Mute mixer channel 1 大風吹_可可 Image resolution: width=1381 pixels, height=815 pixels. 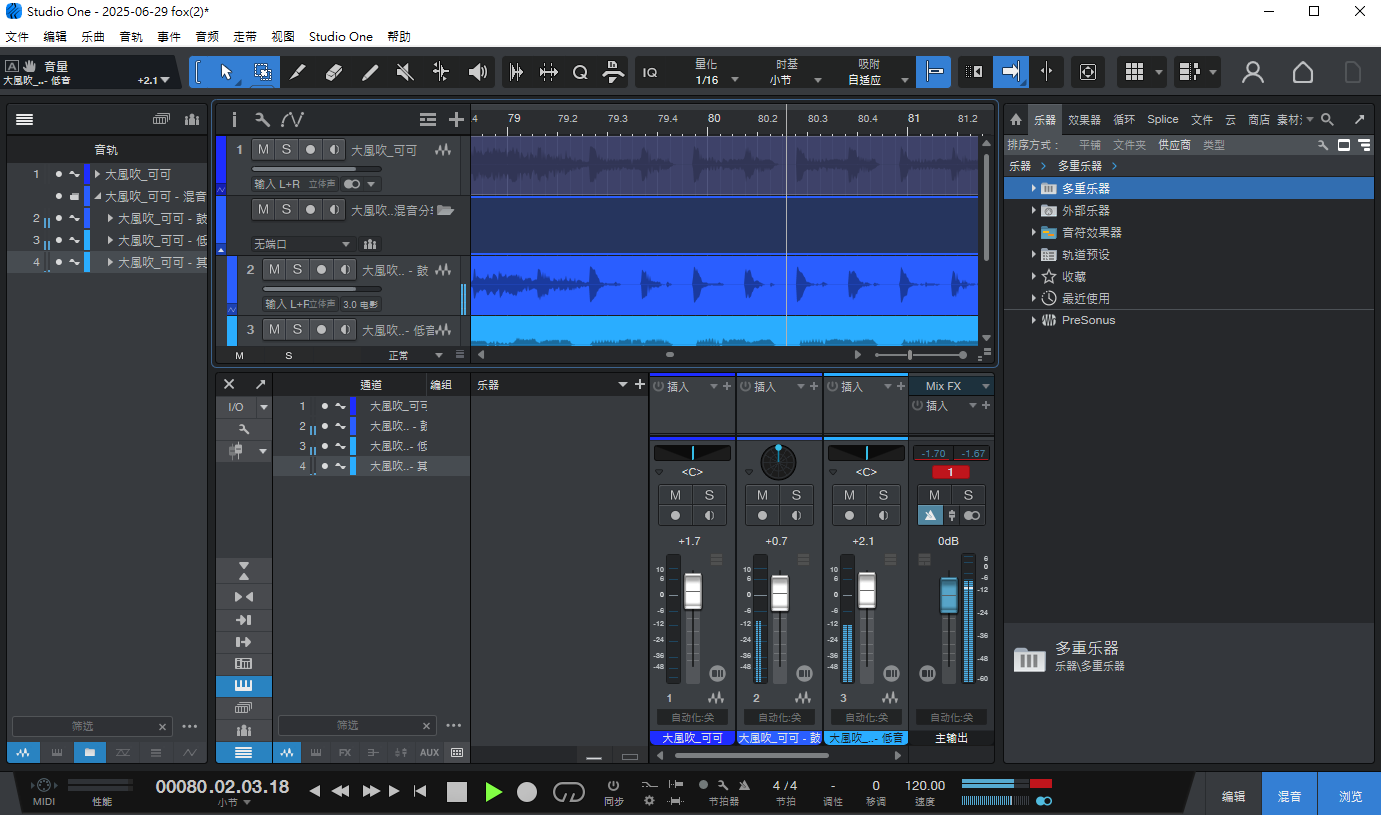click(676, 495)
